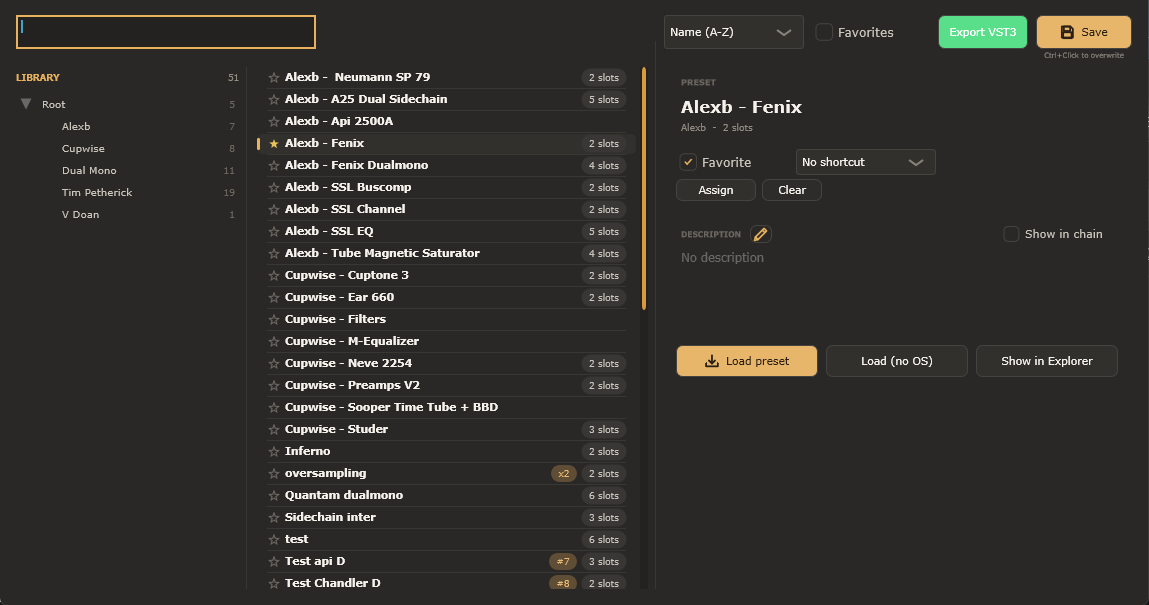1149x605 pixels.
Task: Click Show in Explorer button
Action: point(1047,361)
